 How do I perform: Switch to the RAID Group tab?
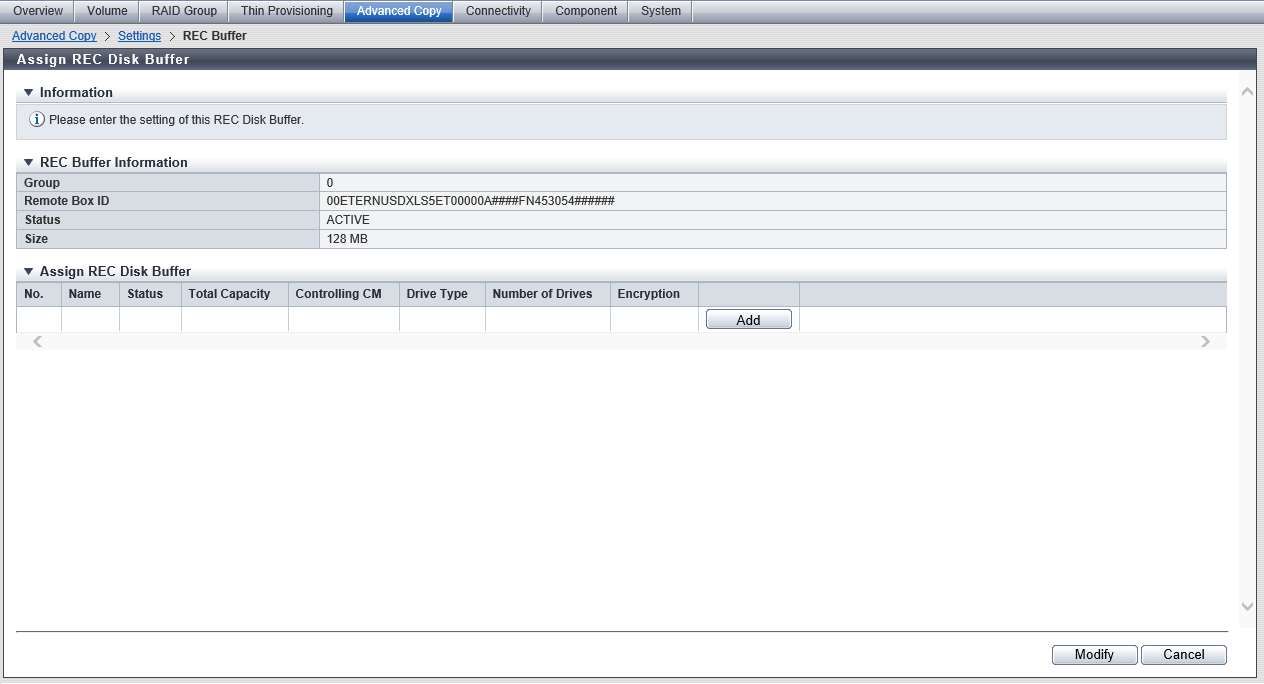183,11
